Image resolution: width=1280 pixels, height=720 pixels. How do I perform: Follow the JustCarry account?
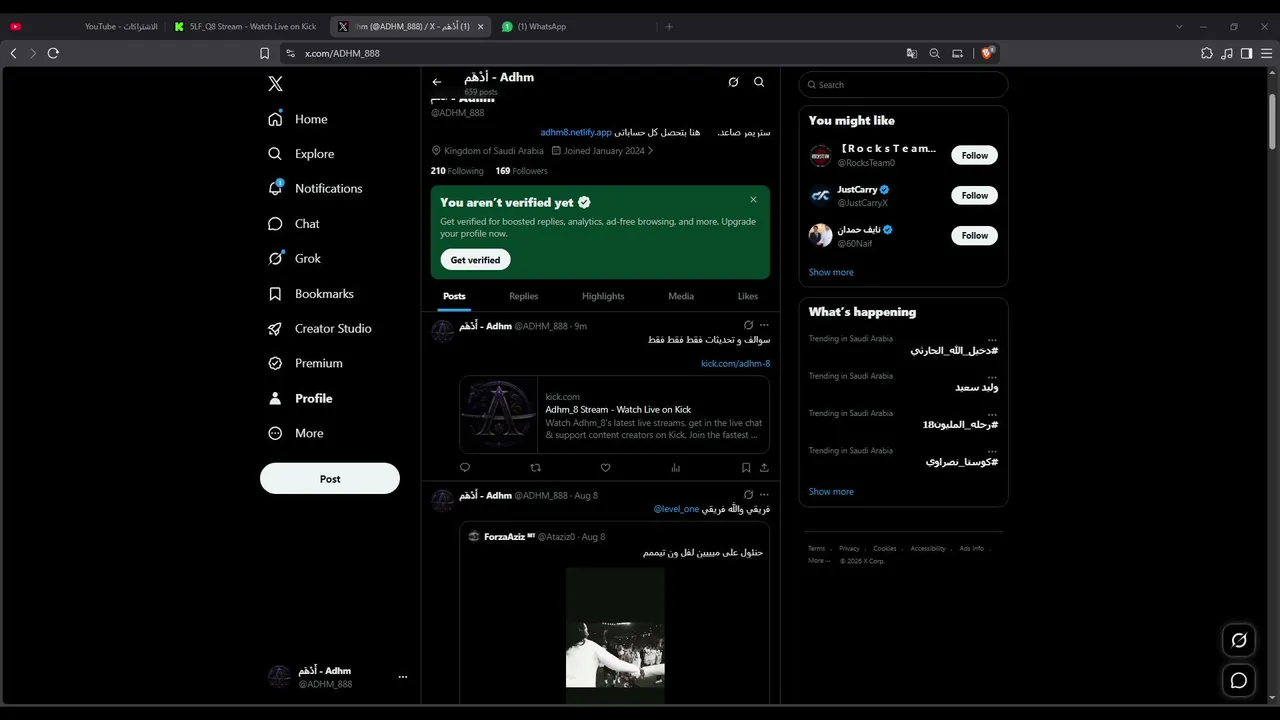[x=974, y=195]
